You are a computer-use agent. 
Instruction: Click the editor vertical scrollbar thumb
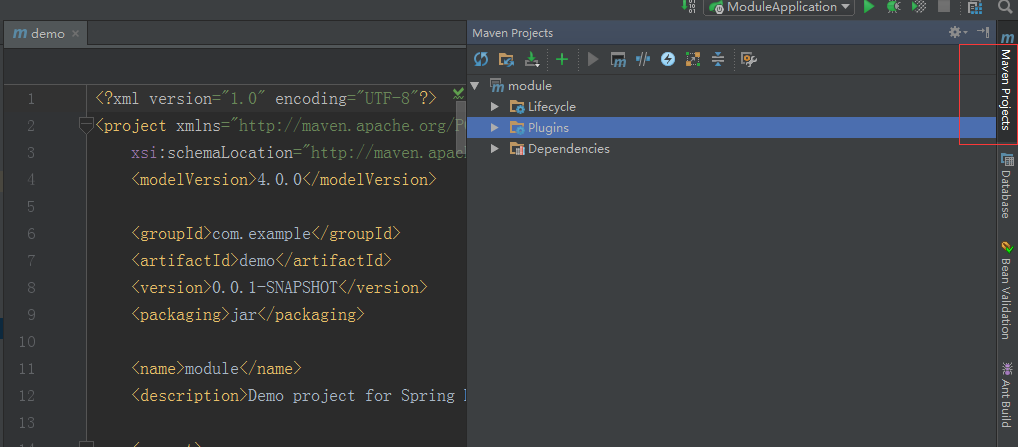click(461, 125)
